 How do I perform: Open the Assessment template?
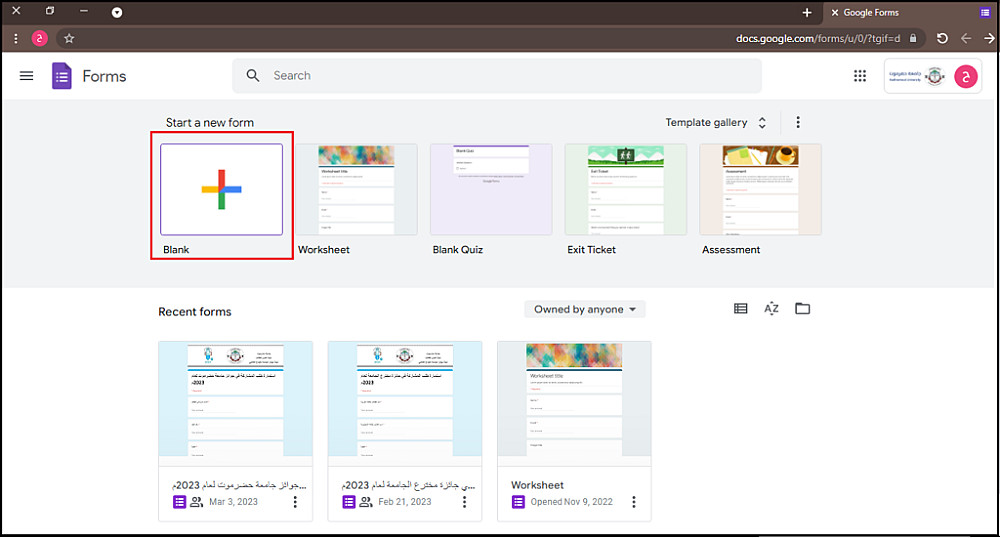pyautogui.click(x=760, y=189)
